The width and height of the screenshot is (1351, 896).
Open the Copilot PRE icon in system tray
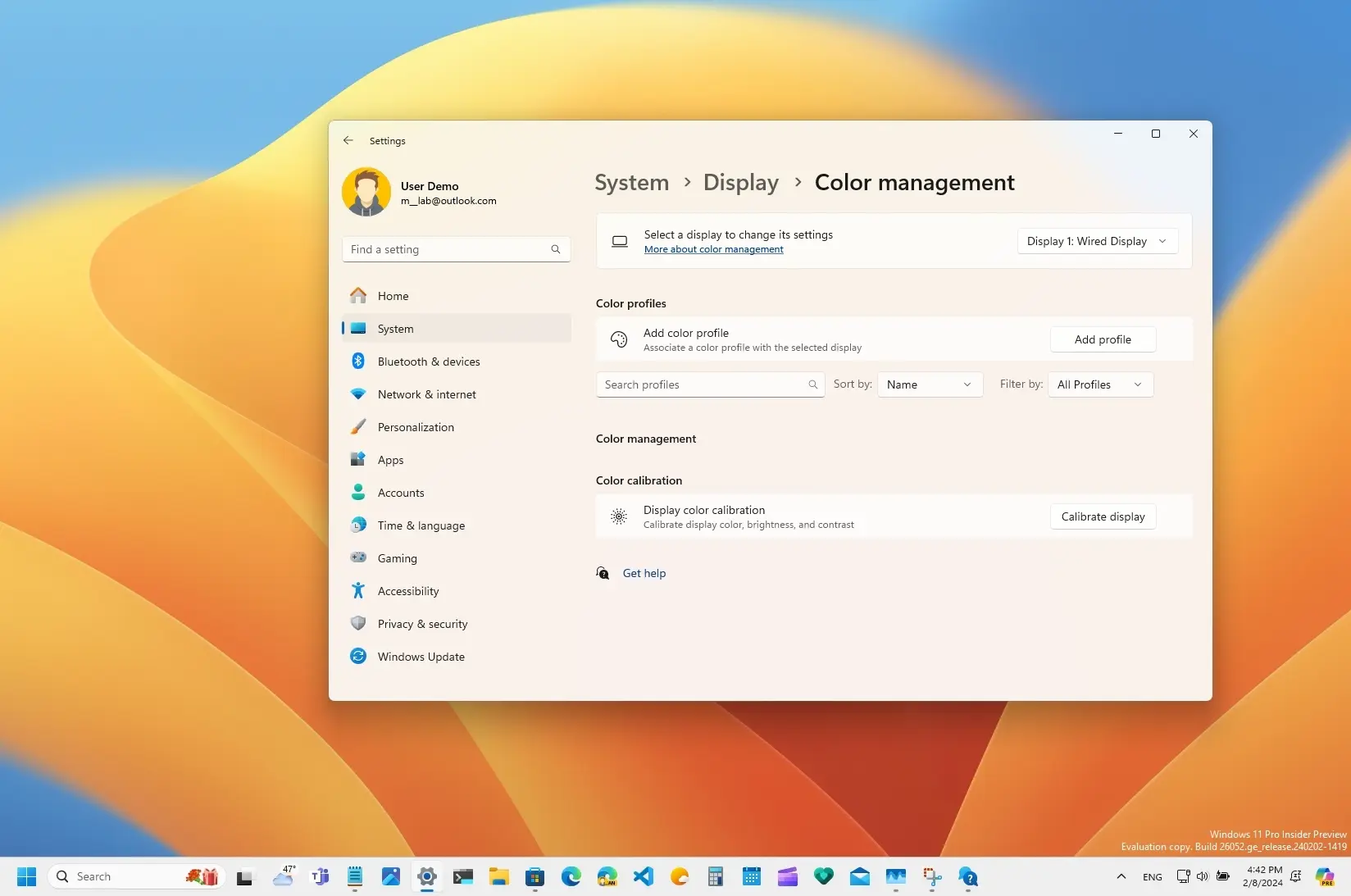pos(1326,876)
